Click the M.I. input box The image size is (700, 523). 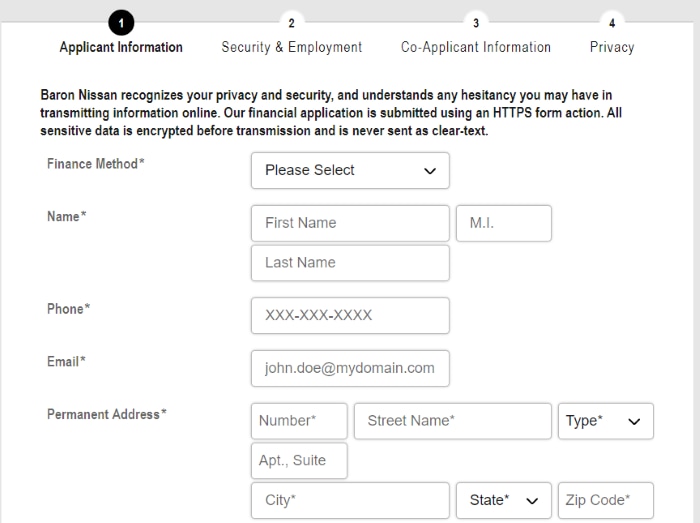pyautogui.click(x=504, y=223)
